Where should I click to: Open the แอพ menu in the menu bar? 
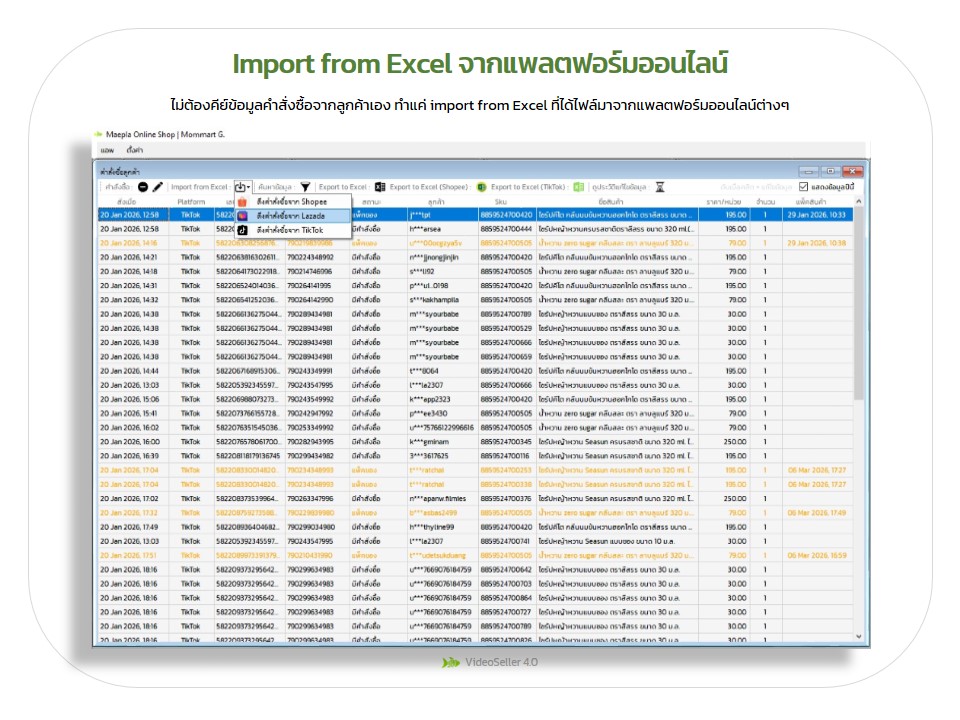(x=107, y=148)
